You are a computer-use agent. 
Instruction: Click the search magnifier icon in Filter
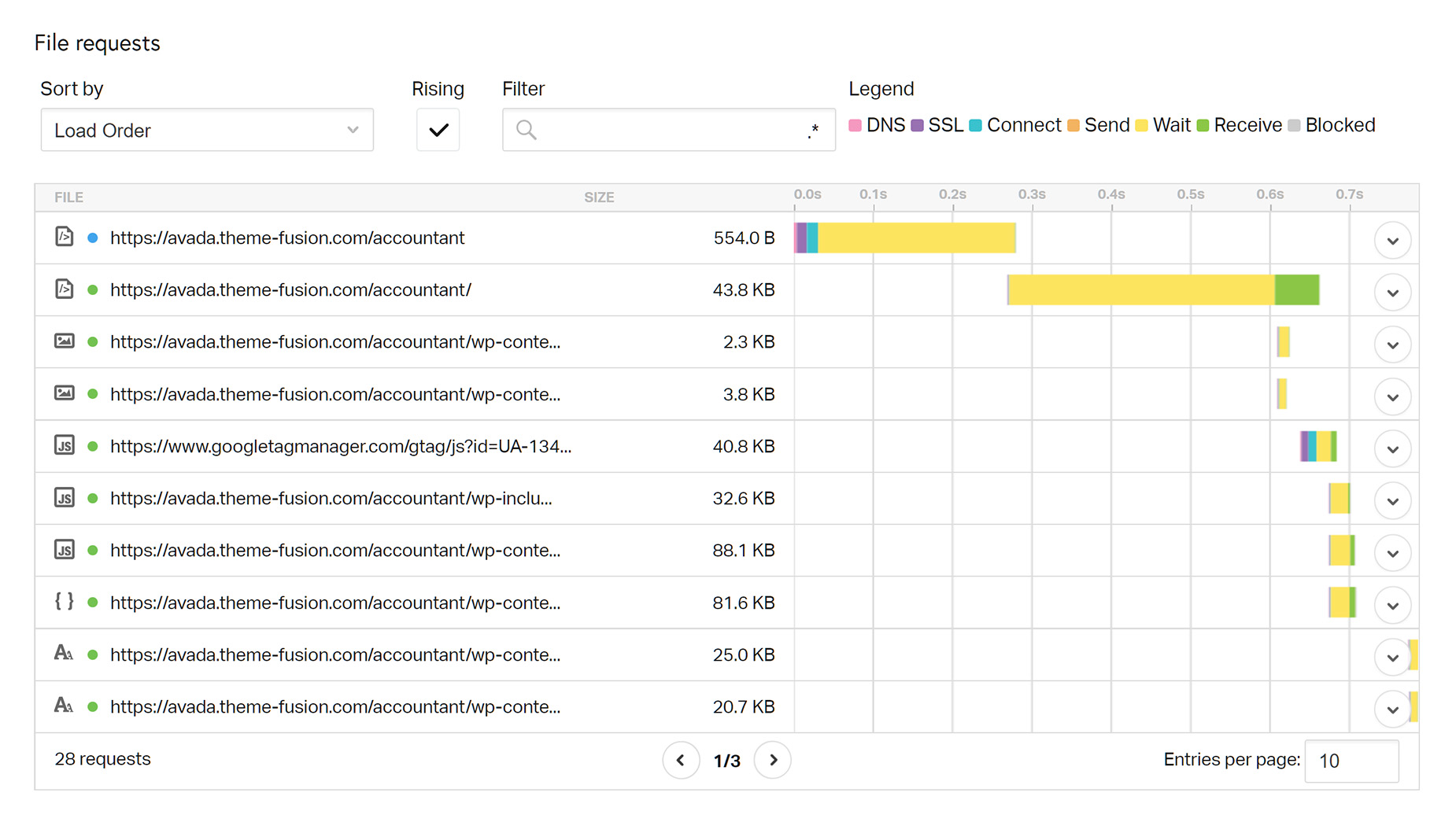click(527, 130)
